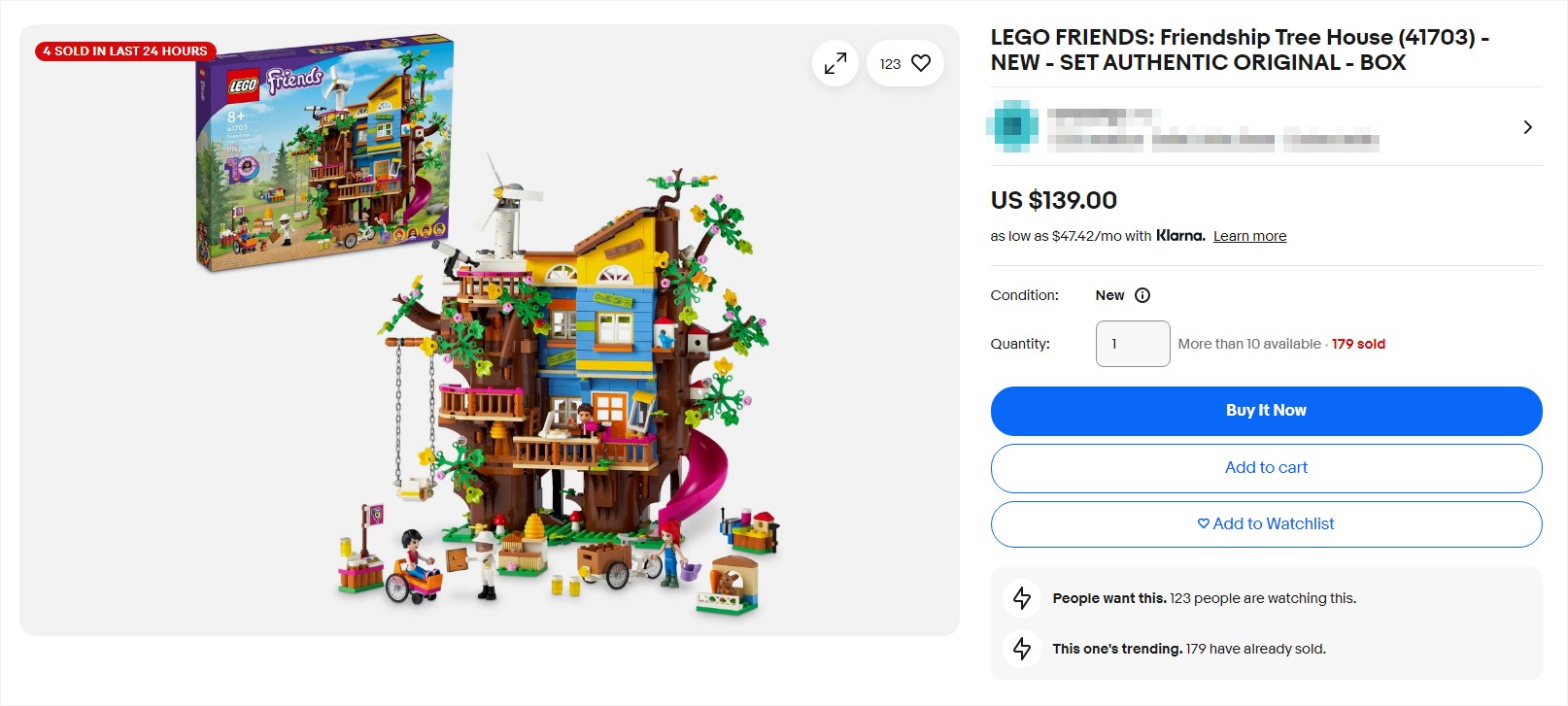This screenshot has width=1568, height=706.
Task: Click the info icon next to New condition
Action: coord(1142,294)
